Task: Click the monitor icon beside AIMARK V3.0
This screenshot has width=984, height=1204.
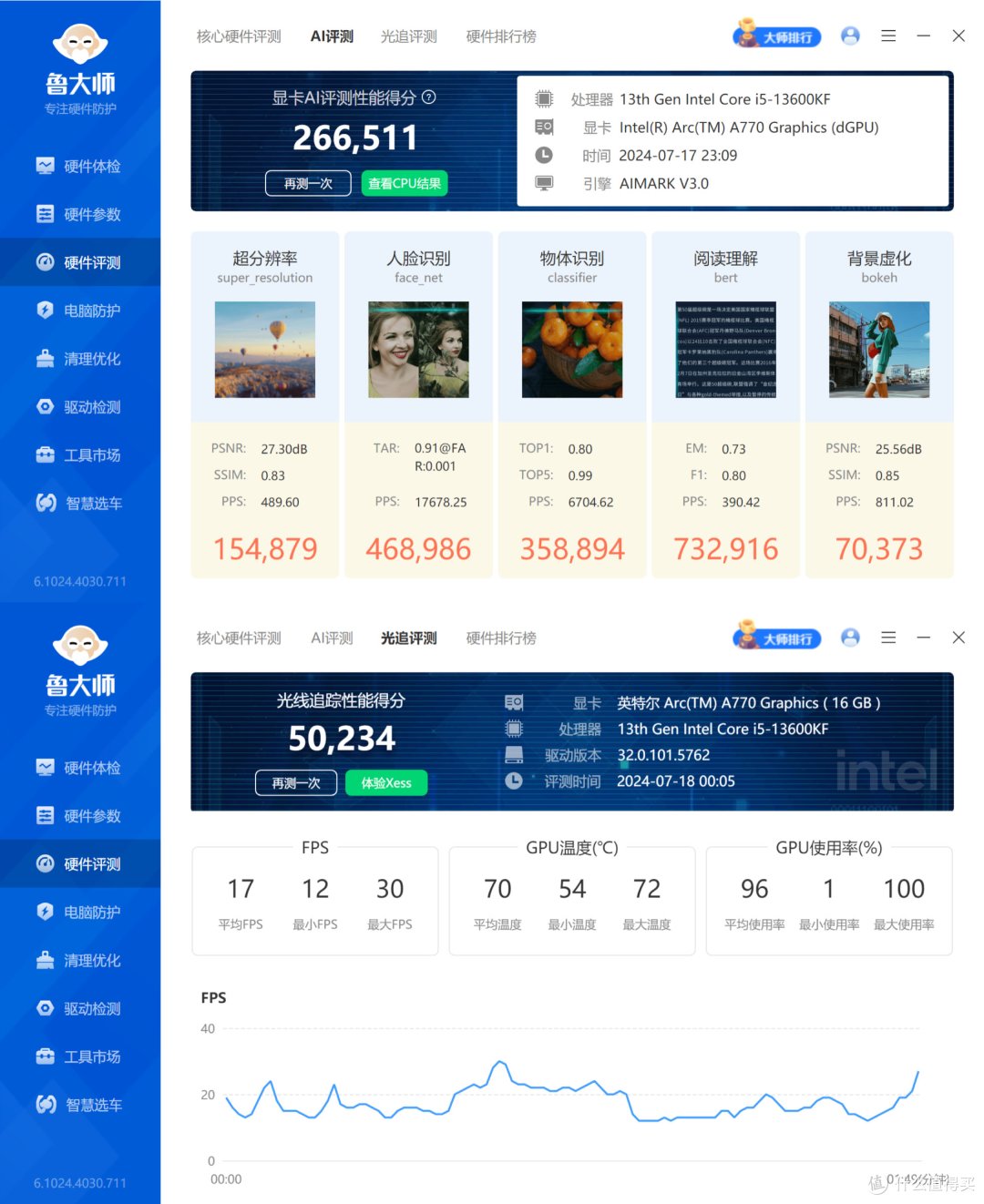Action: [544, 183]
